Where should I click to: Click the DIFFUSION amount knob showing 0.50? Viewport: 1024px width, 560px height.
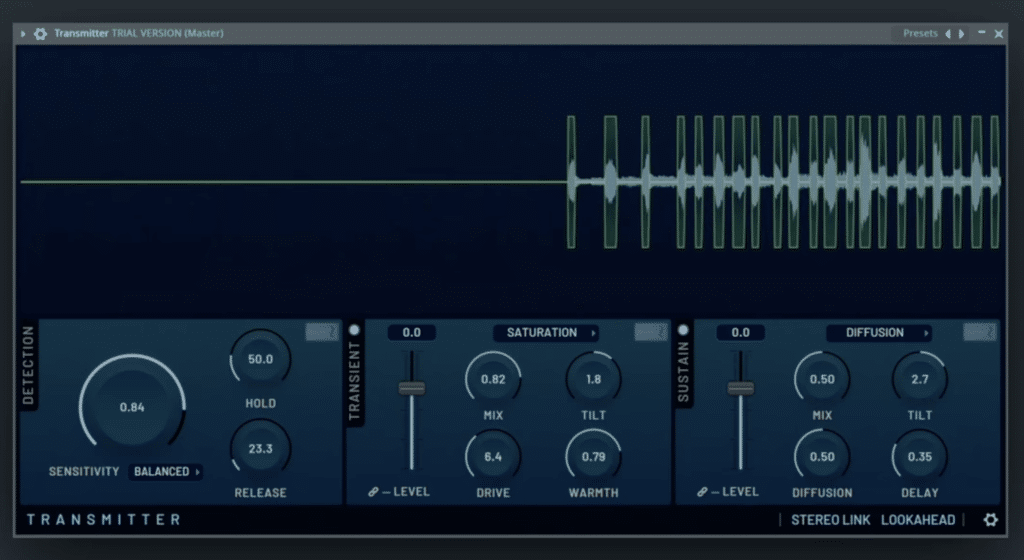coord(822,457)
